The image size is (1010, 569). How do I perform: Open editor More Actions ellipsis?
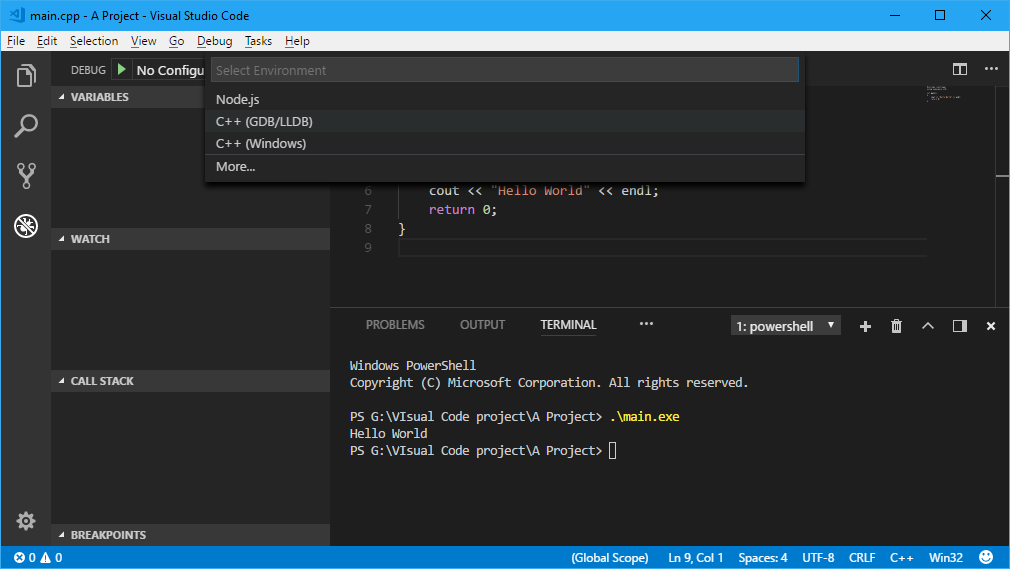coord(991,69)
